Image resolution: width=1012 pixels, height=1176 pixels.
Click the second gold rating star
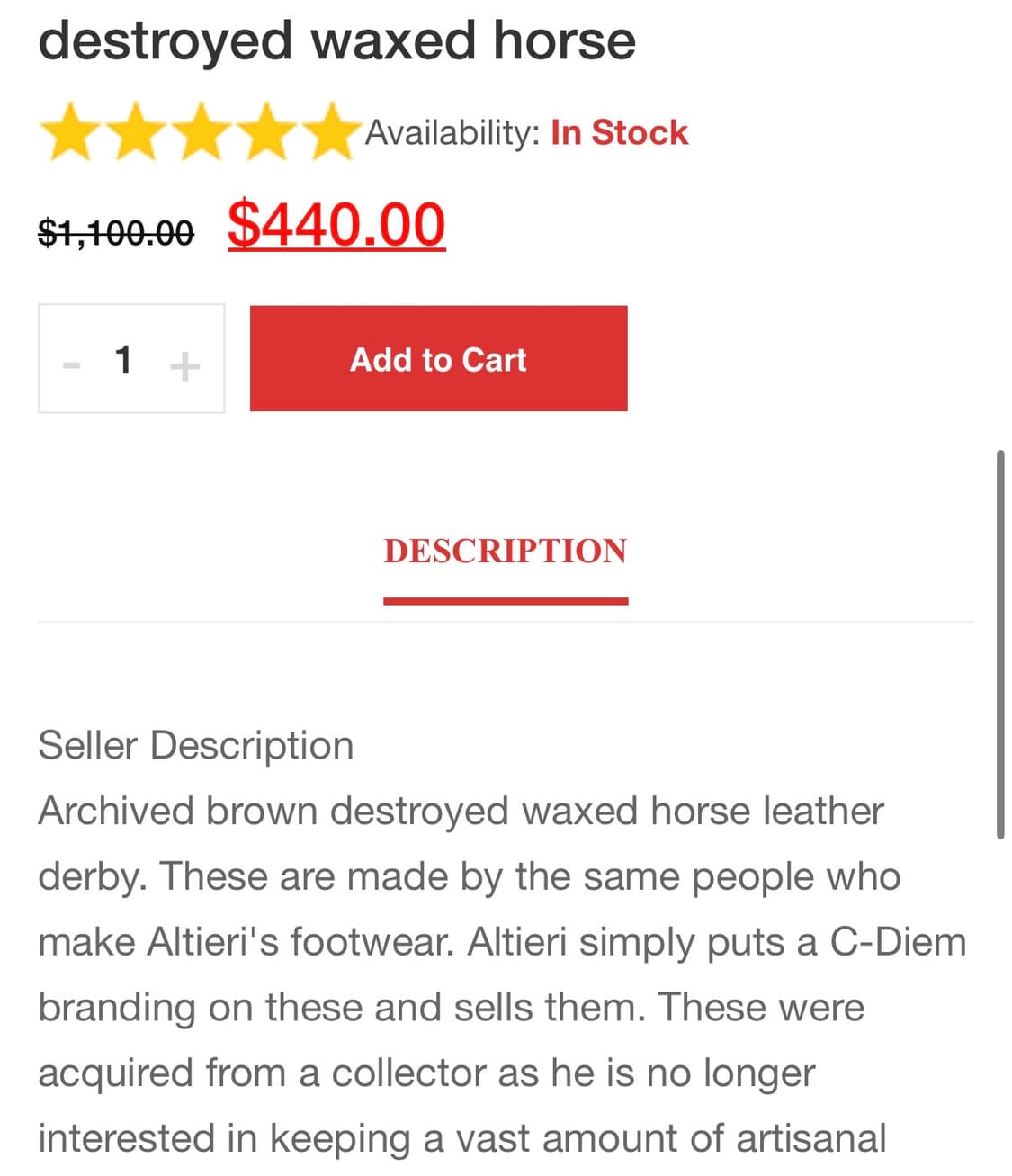point(136,132)
